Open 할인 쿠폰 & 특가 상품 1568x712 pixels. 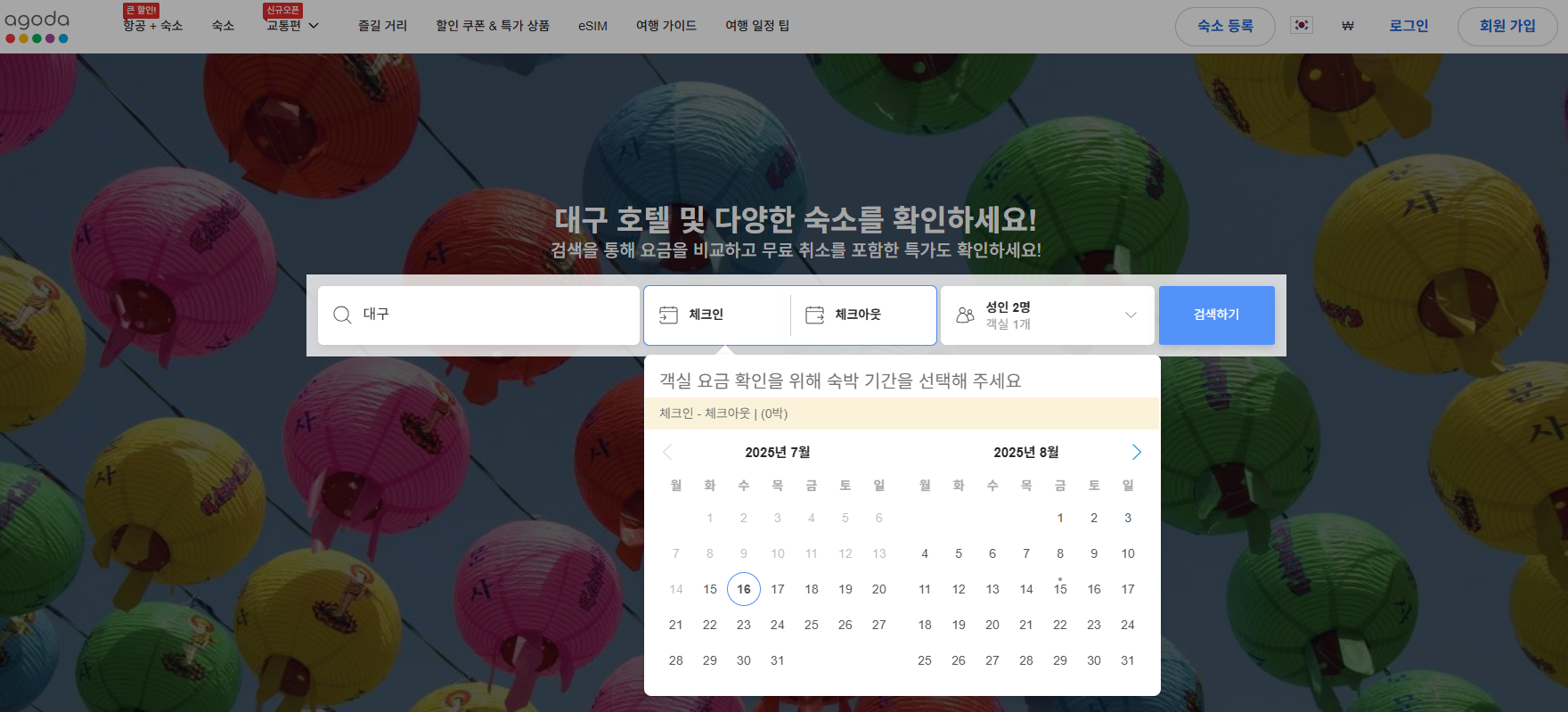492,26
